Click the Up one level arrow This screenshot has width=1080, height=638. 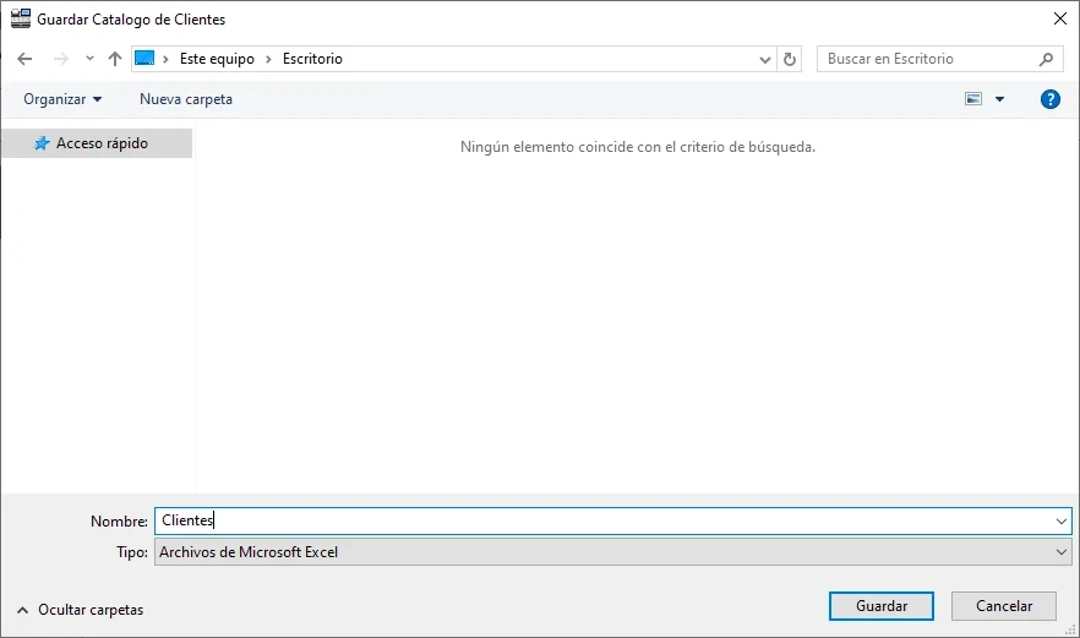coord(114,58)
